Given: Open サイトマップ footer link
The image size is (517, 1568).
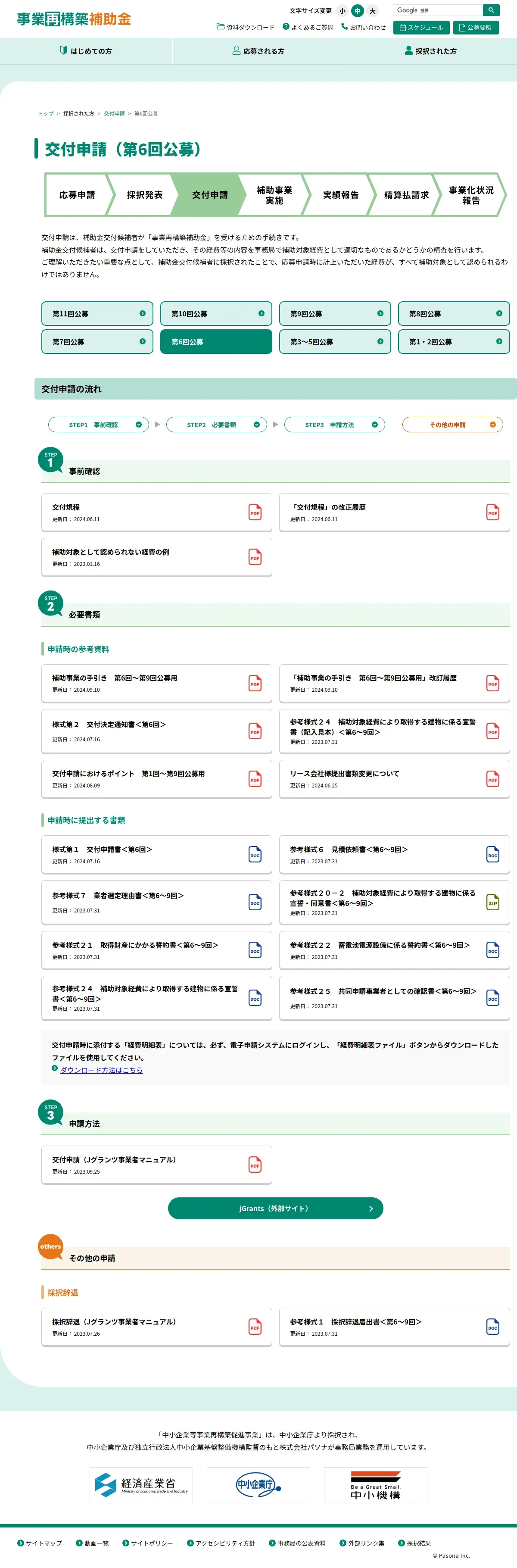Looking at the screenshot, I should (40, 1543).
